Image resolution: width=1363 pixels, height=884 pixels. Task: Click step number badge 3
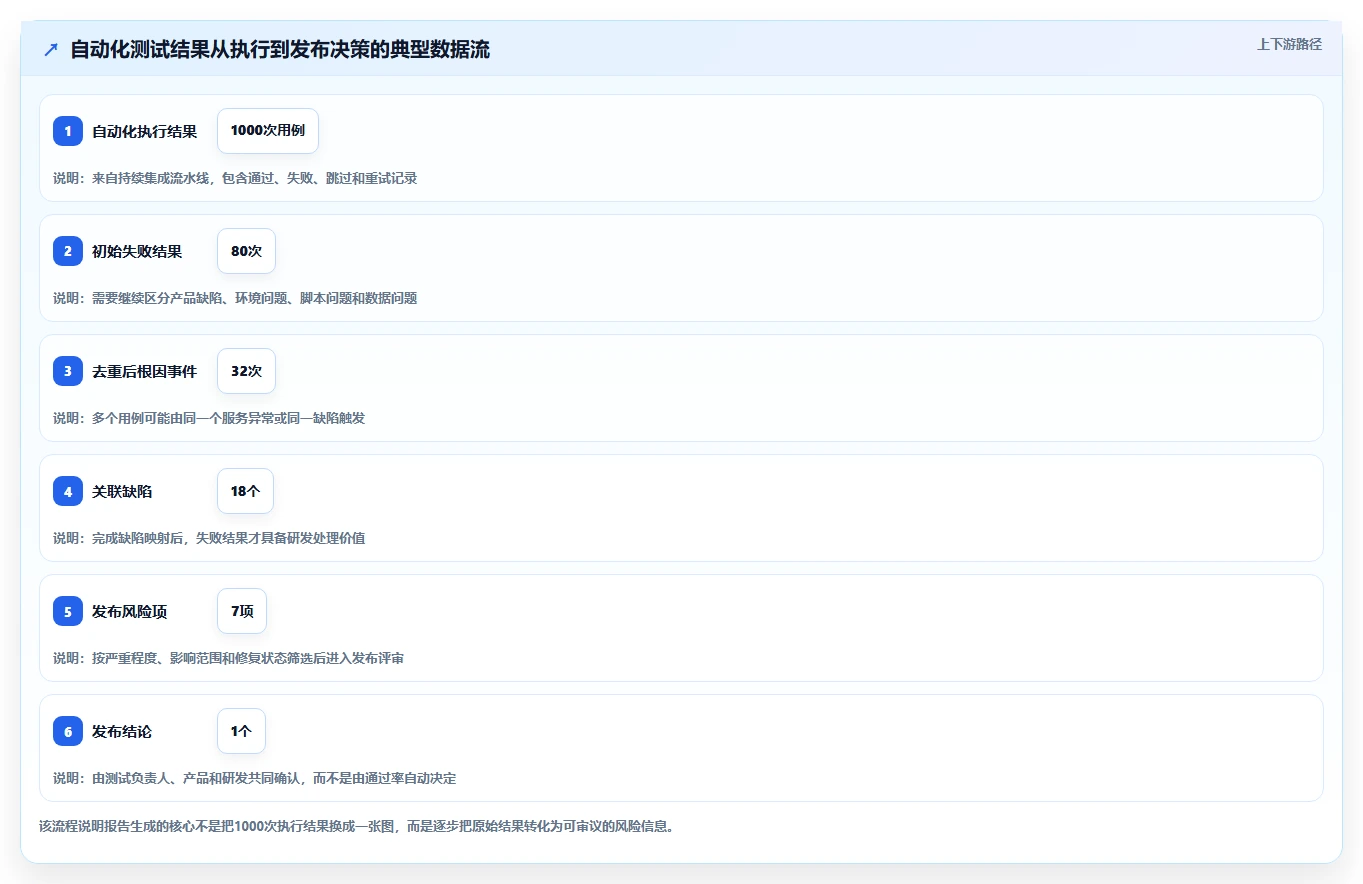click(68, 371)
